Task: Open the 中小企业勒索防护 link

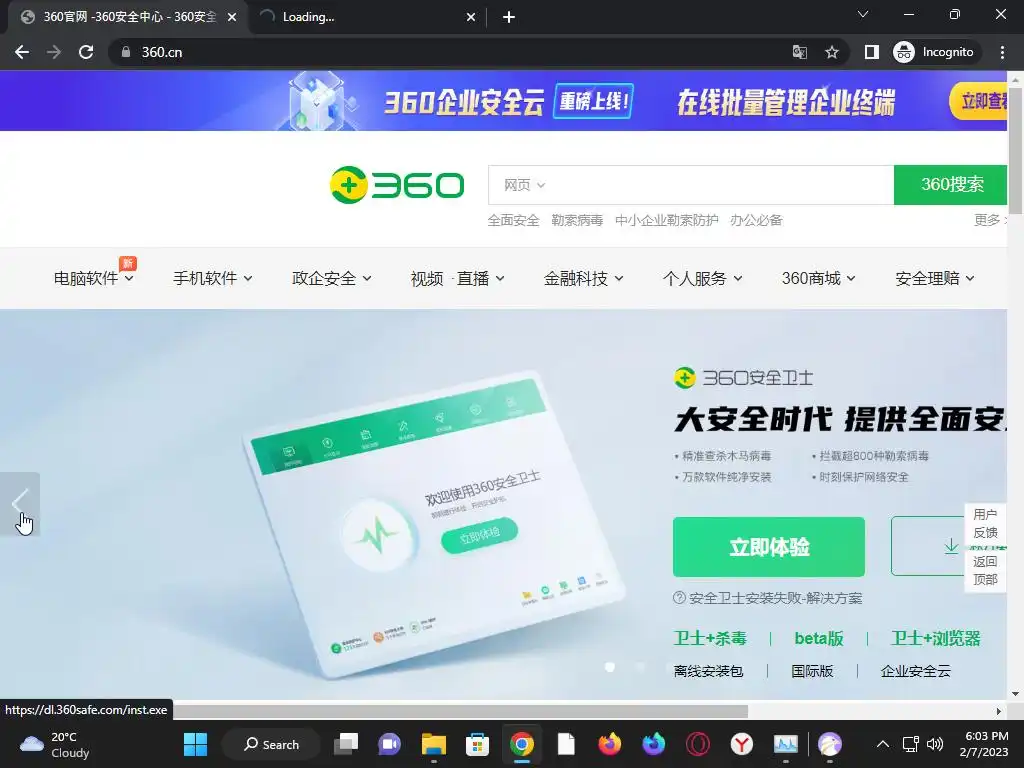Action: point(667,220)
